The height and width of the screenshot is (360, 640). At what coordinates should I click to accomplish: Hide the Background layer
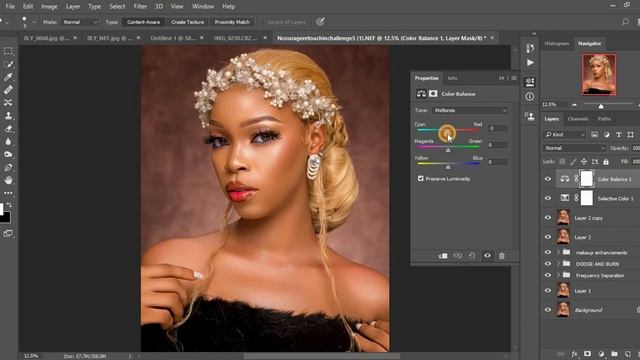(x=548, y=310)
